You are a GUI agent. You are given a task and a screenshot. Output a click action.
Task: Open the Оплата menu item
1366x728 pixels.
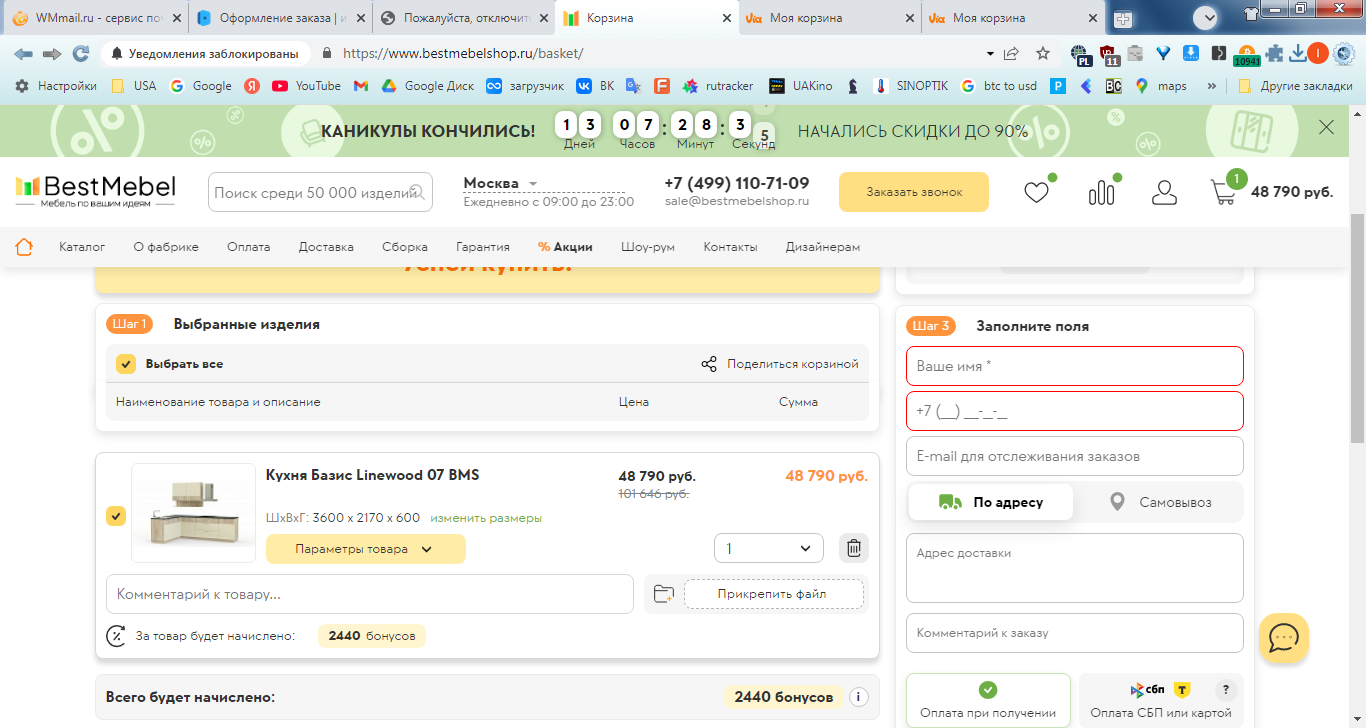(248, 247)
